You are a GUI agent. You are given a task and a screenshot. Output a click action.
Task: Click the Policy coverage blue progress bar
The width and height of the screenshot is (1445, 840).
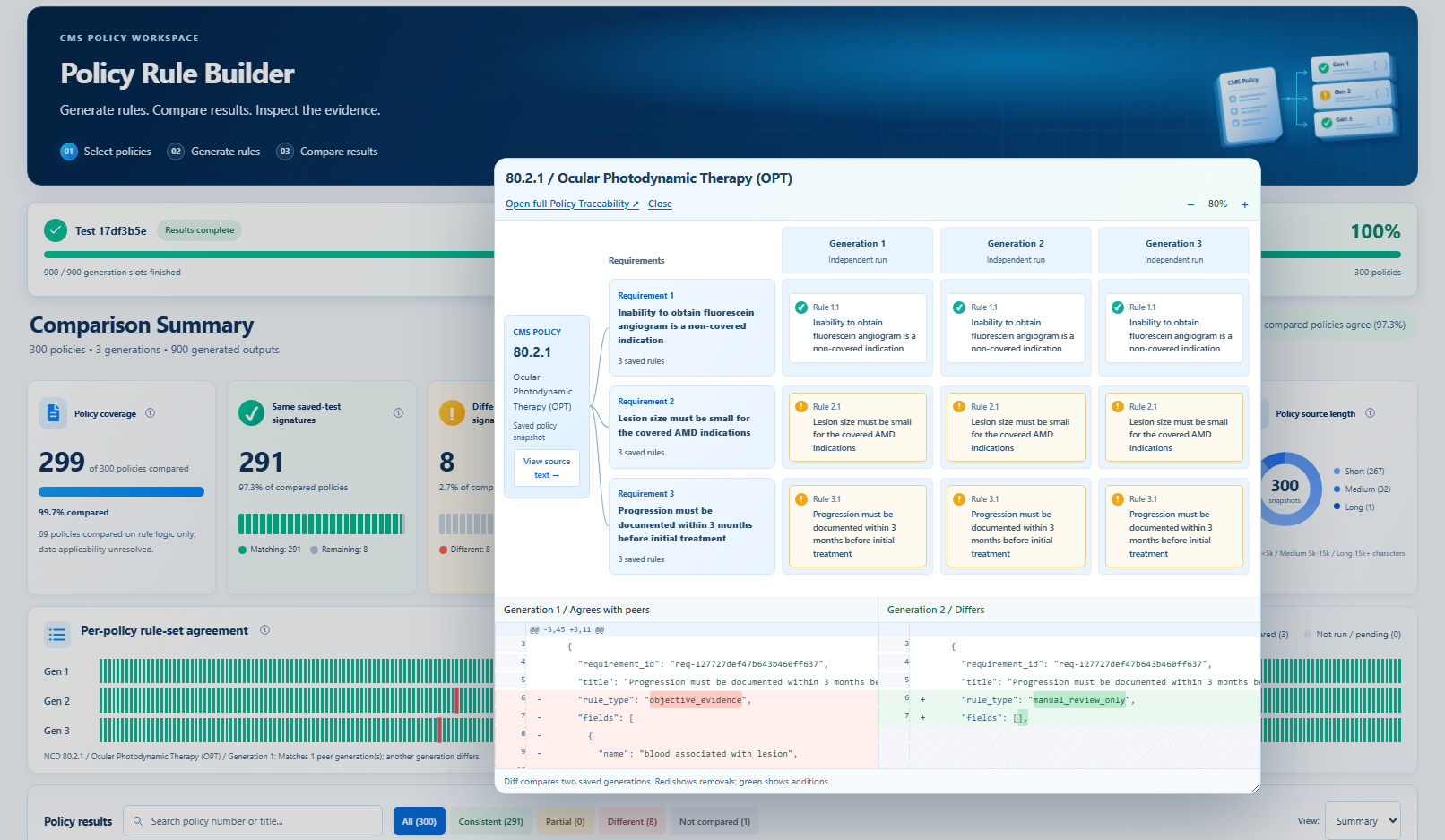pyautogui.click(x=121, y=491)
